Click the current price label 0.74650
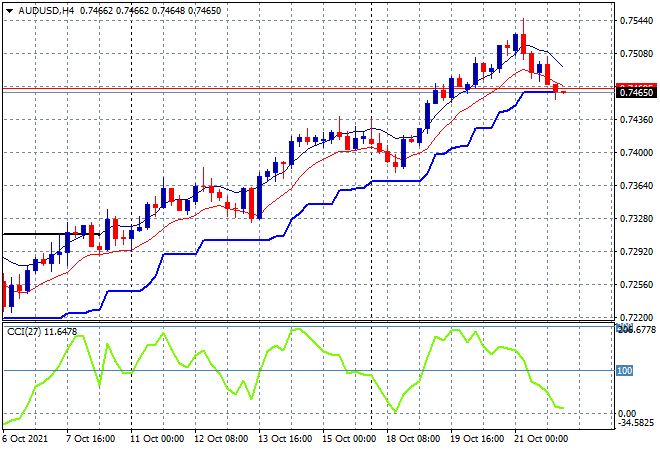The image size is (660, 450). 636,93
